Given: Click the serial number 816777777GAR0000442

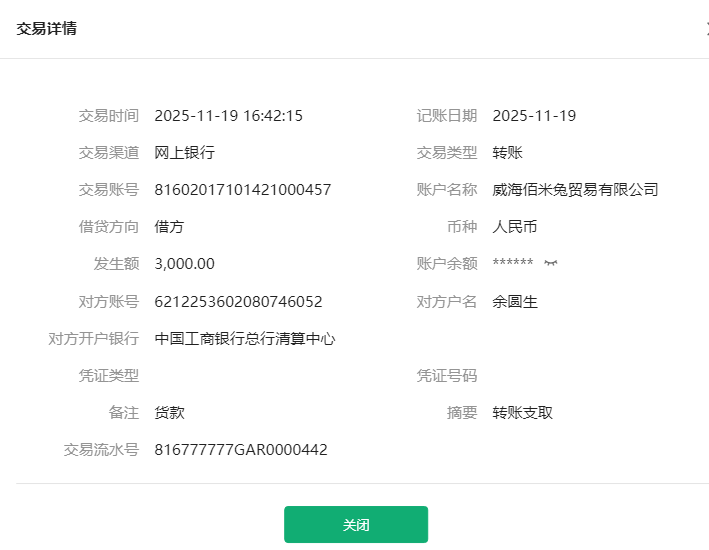Looking at the screenshot, I should pyautogui.click(x=241, y=450).
